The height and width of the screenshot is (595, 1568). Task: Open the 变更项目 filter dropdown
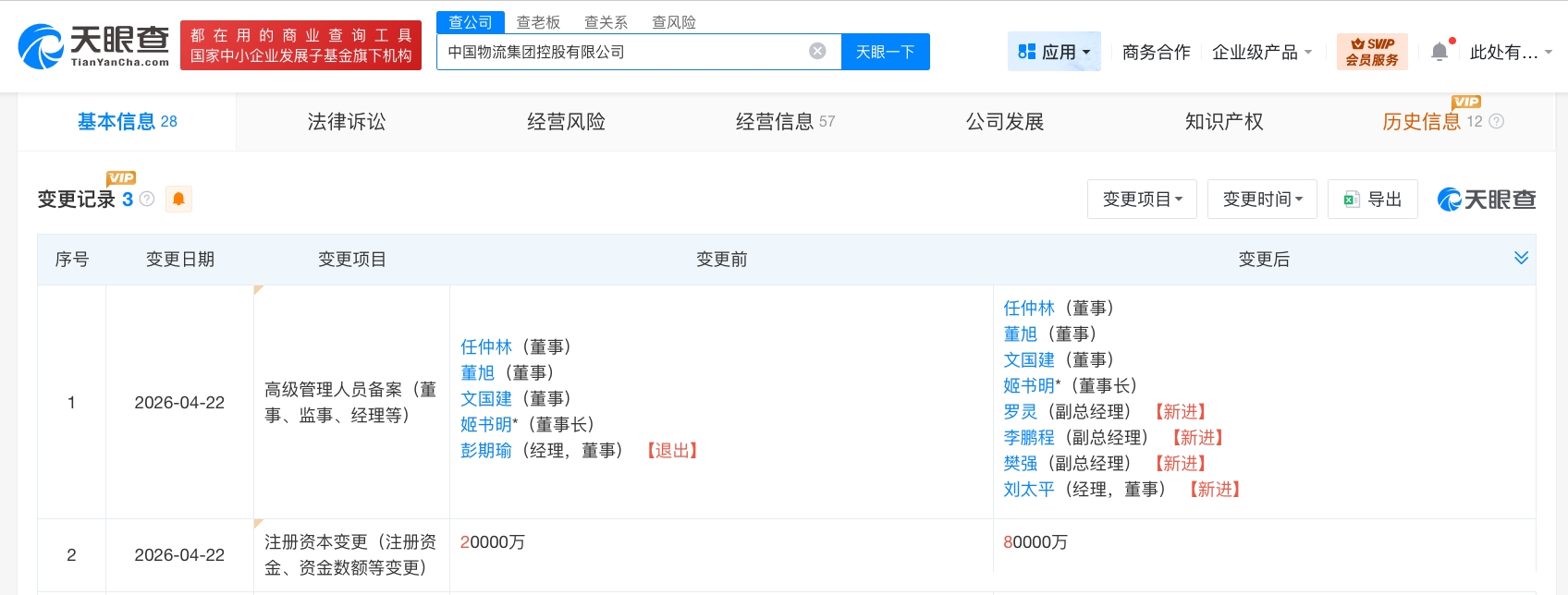(1142, 200)
